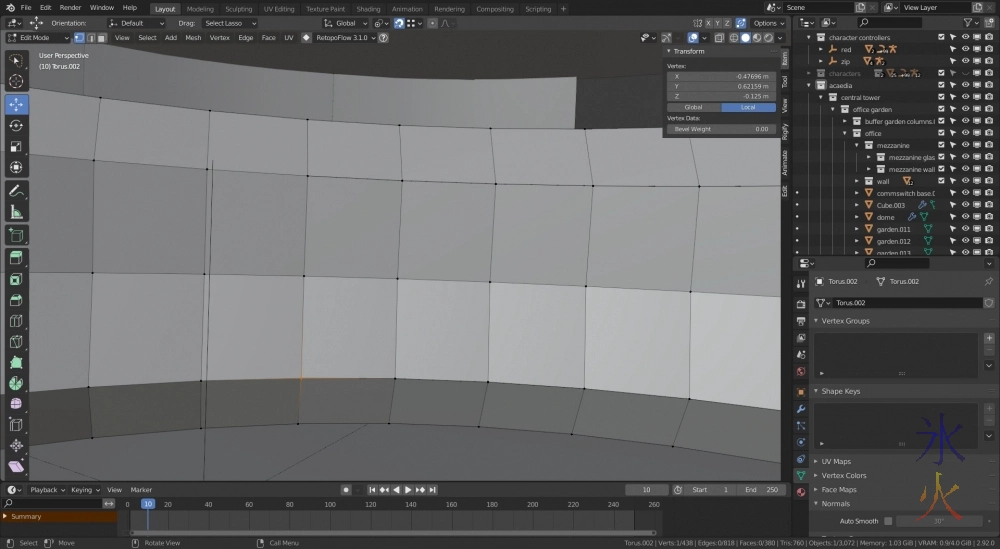This screenshot has height=549, width=1000.
Task: Collapse the mezzanine collection tree
Action: click(x=857, y=145)
